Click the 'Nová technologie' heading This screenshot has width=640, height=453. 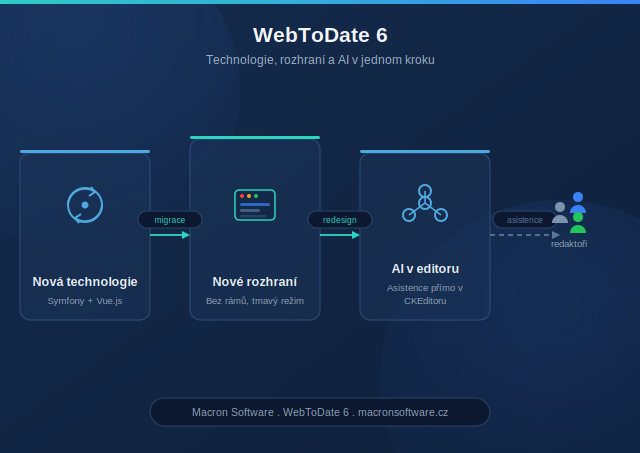(x=85, y=282)
